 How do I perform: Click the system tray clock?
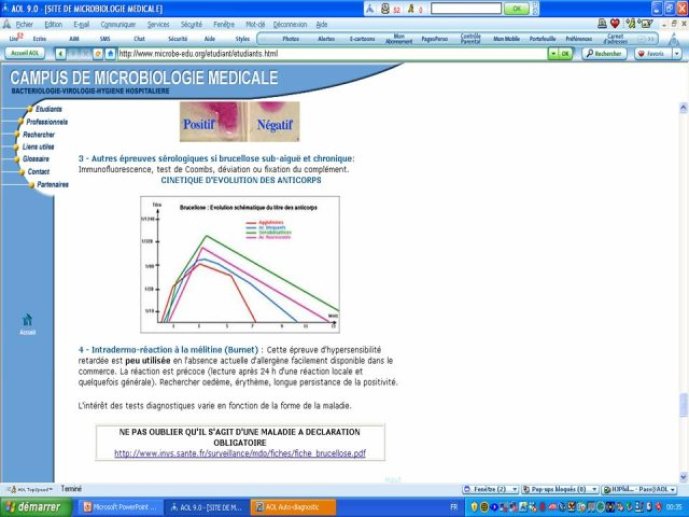click(673, 507)
